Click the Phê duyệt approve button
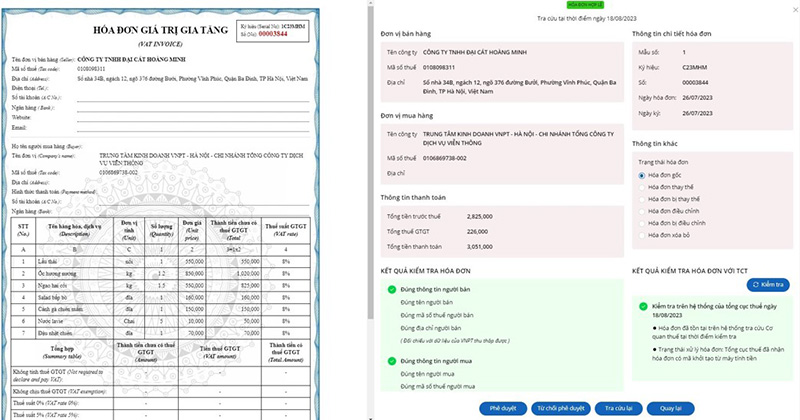The image size is (800, 420). [503, 408]
